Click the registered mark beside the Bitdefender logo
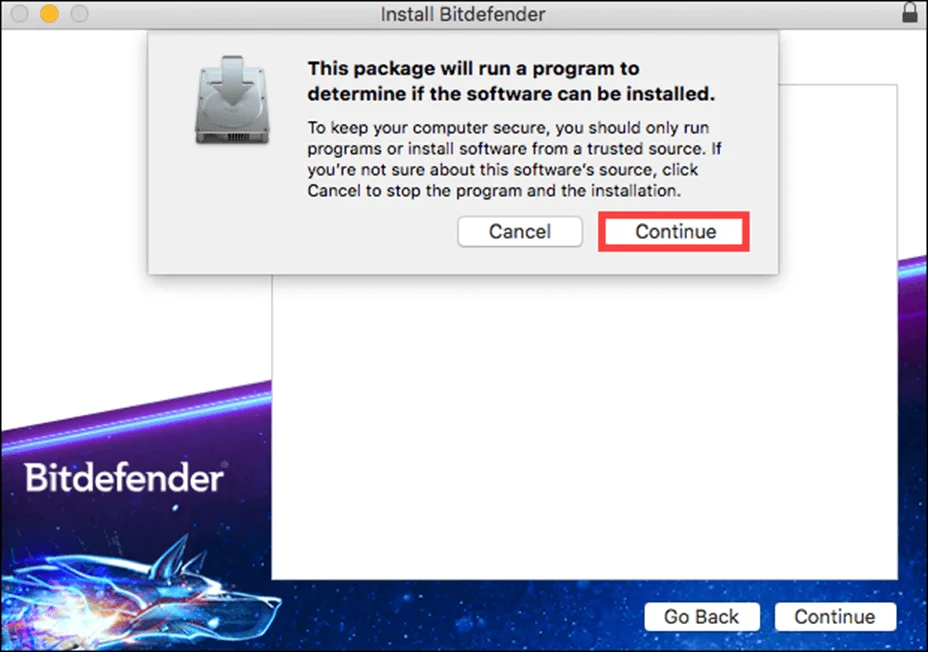928x652 pixels. [x=224, y=464]
